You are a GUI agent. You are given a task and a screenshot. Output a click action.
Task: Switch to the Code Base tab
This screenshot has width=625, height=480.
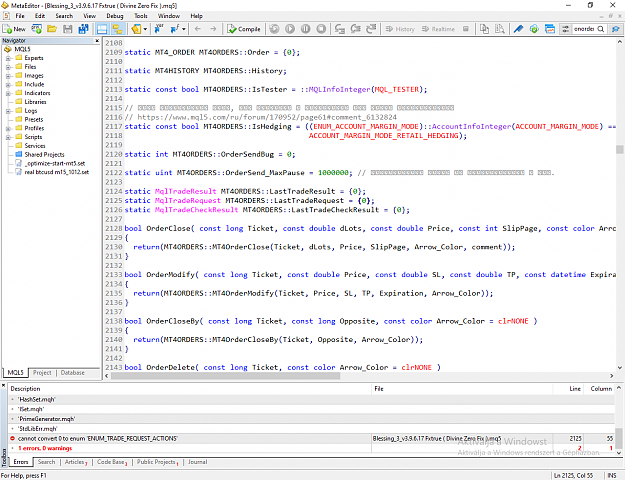[111, 462]
